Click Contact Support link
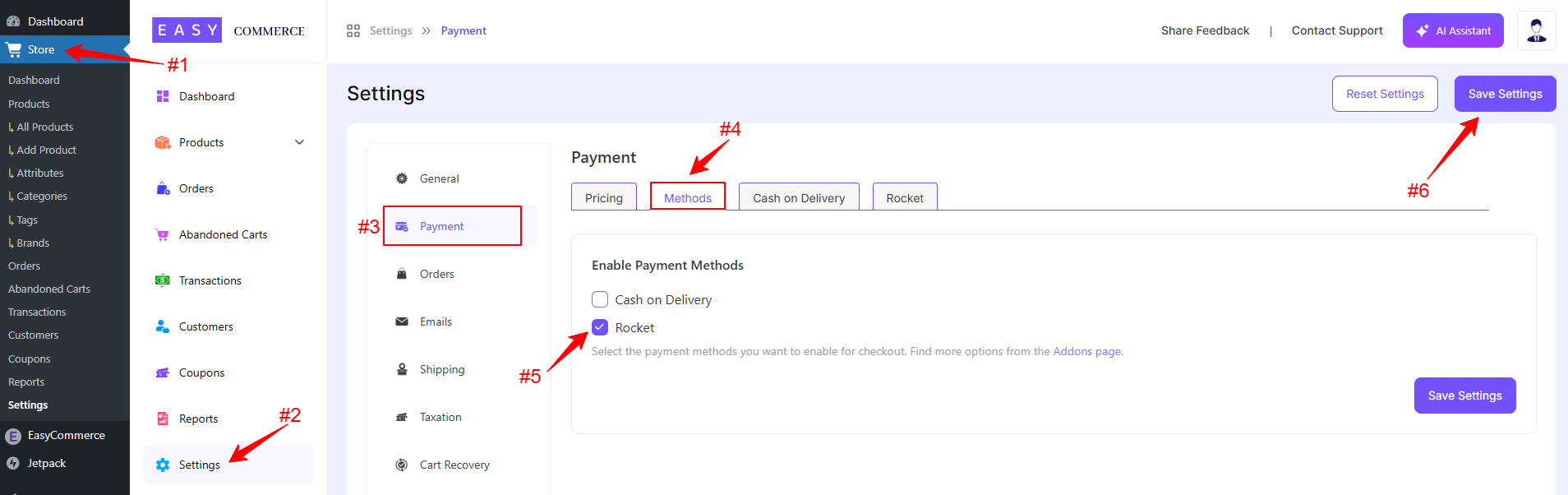 coord(1337,30)
